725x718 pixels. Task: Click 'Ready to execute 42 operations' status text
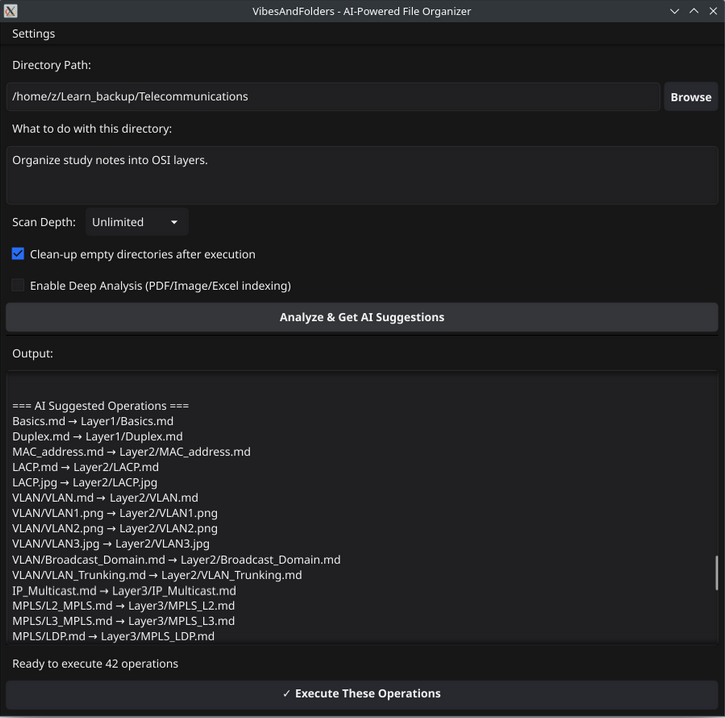[95, 664]
